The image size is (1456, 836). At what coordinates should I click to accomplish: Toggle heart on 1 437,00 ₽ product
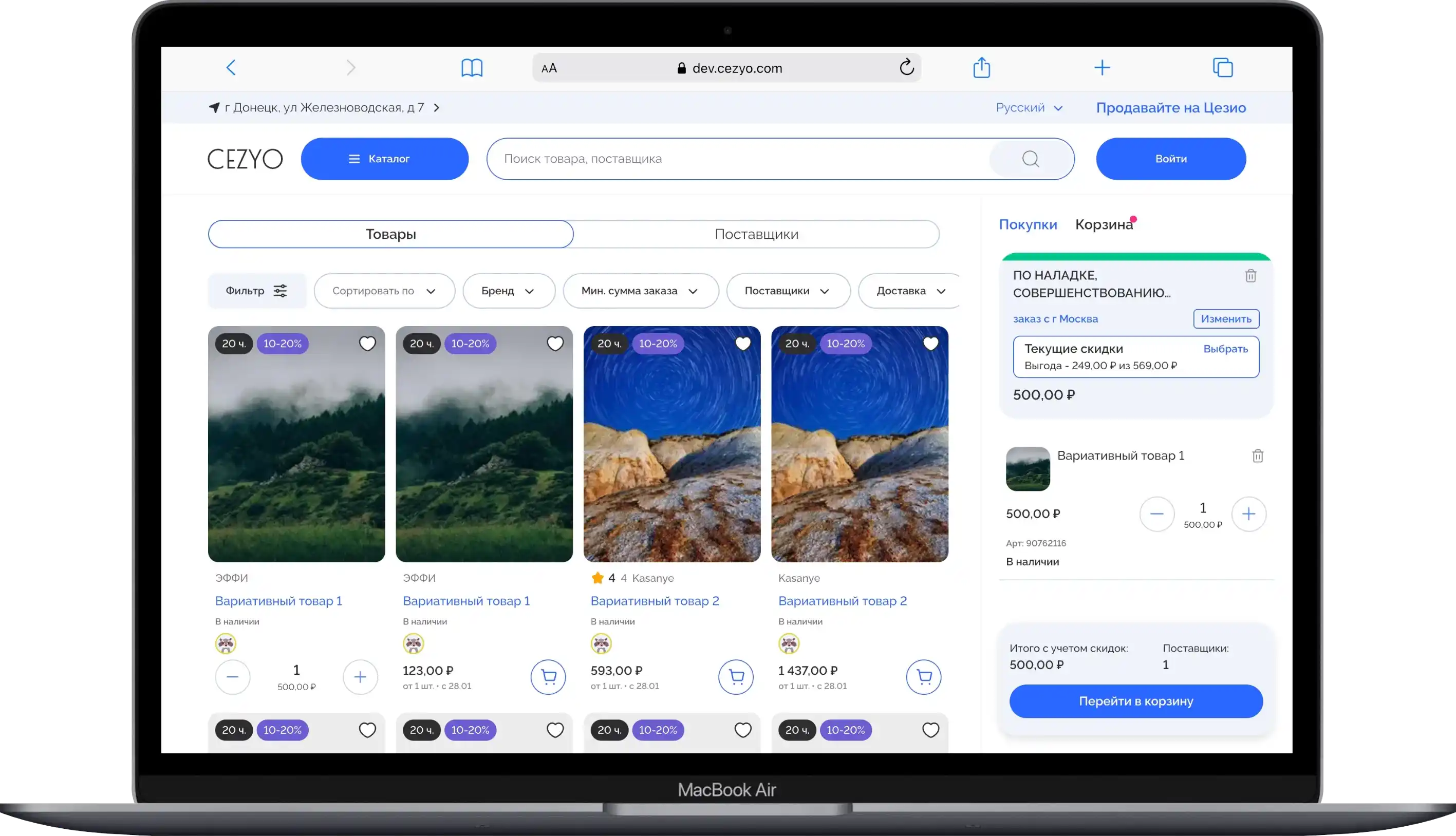930,344
